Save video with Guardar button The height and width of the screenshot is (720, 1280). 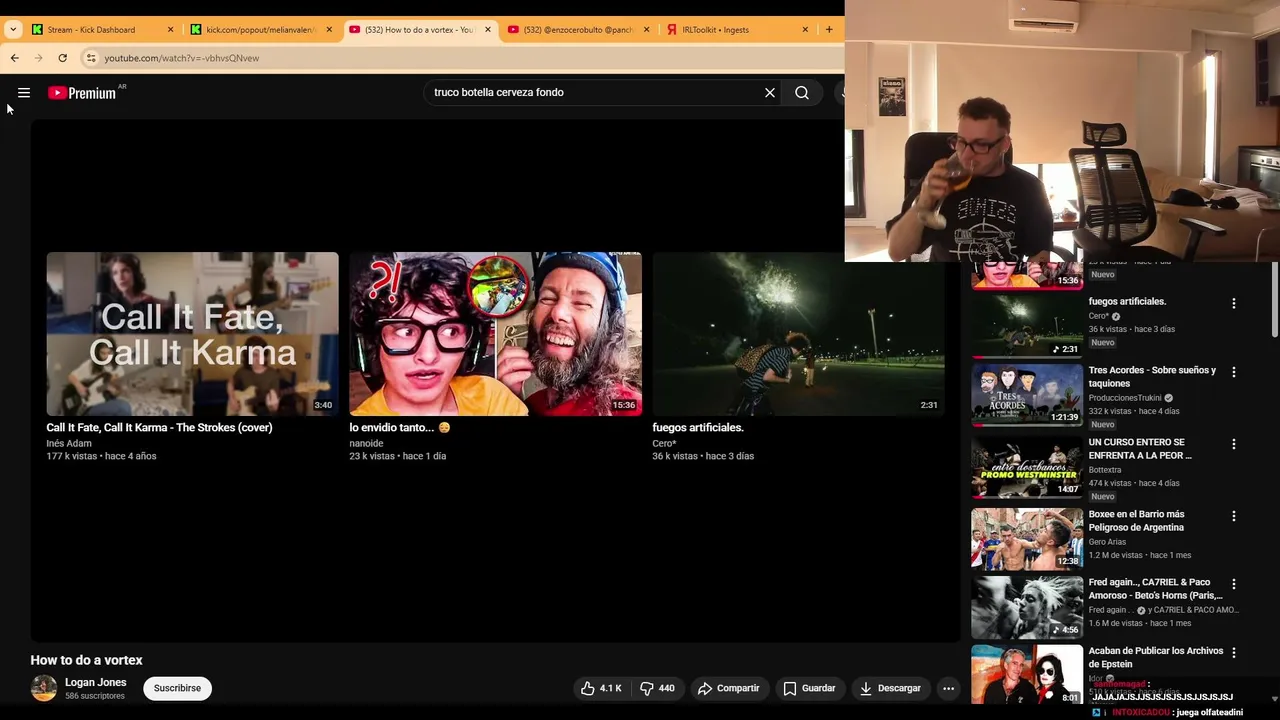809,688
